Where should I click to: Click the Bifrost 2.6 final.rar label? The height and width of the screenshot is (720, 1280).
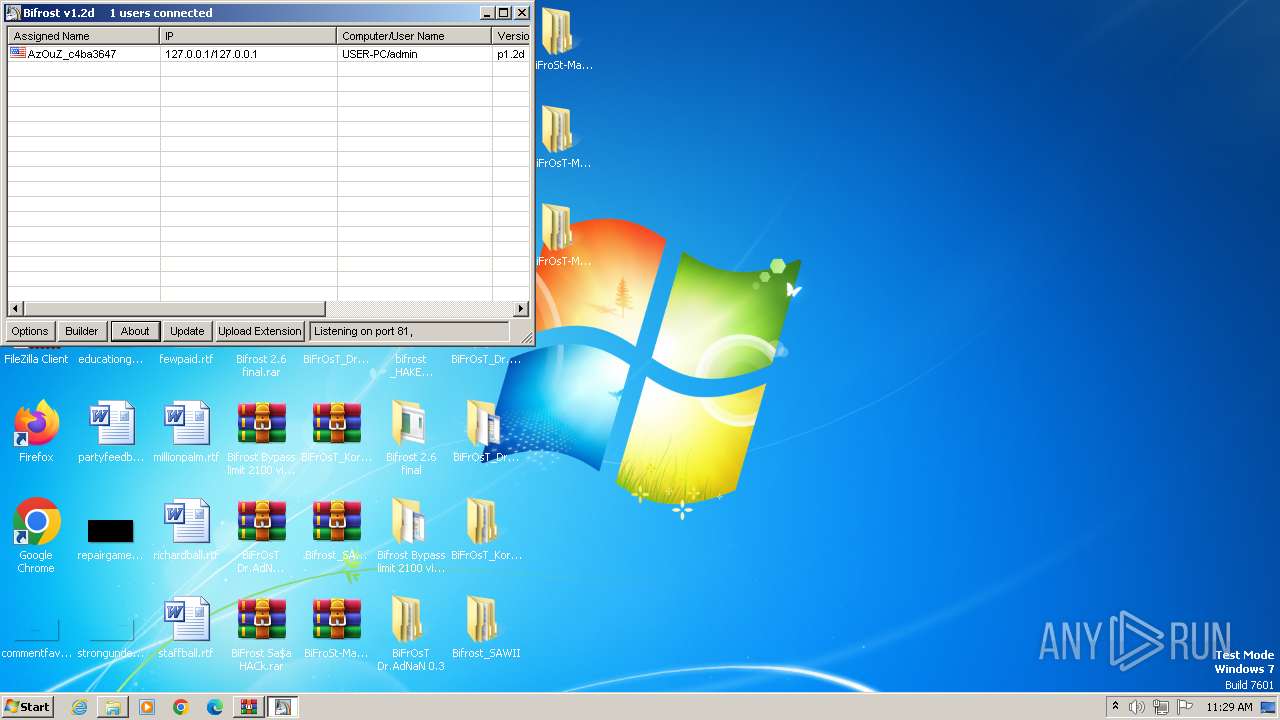click(x=261, y=365)
